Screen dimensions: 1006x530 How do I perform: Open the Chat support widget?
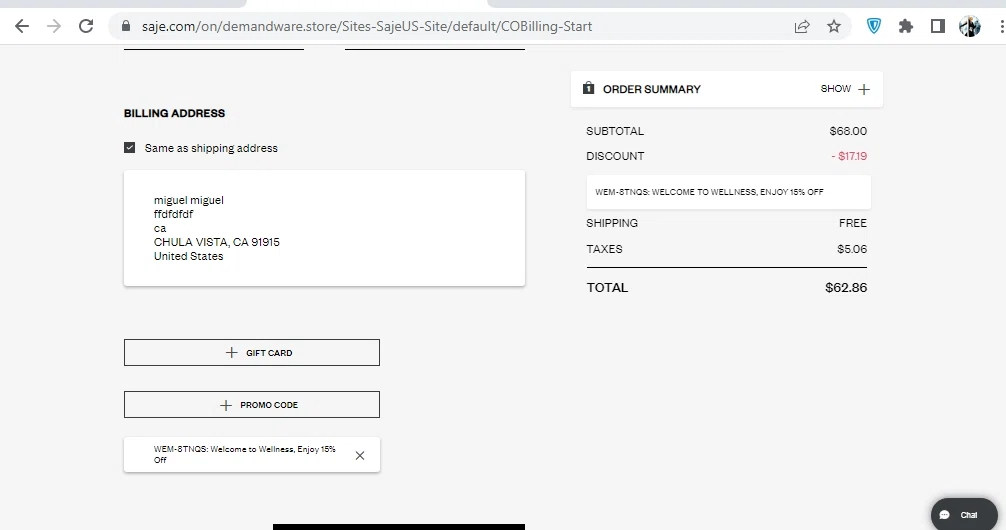pos(964,515)
